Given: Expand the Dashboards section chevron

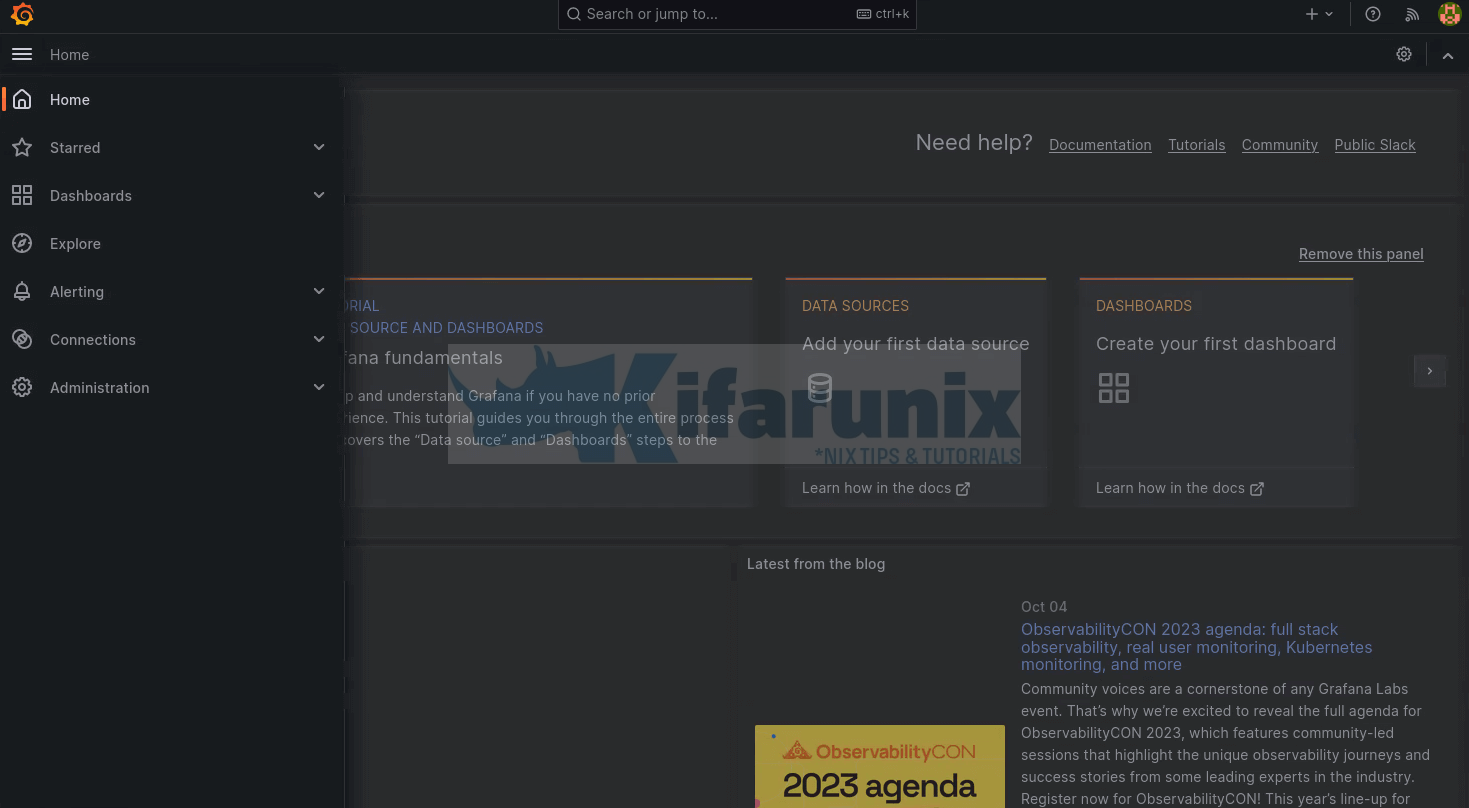Looking at the screenshot, I should 319,196.
